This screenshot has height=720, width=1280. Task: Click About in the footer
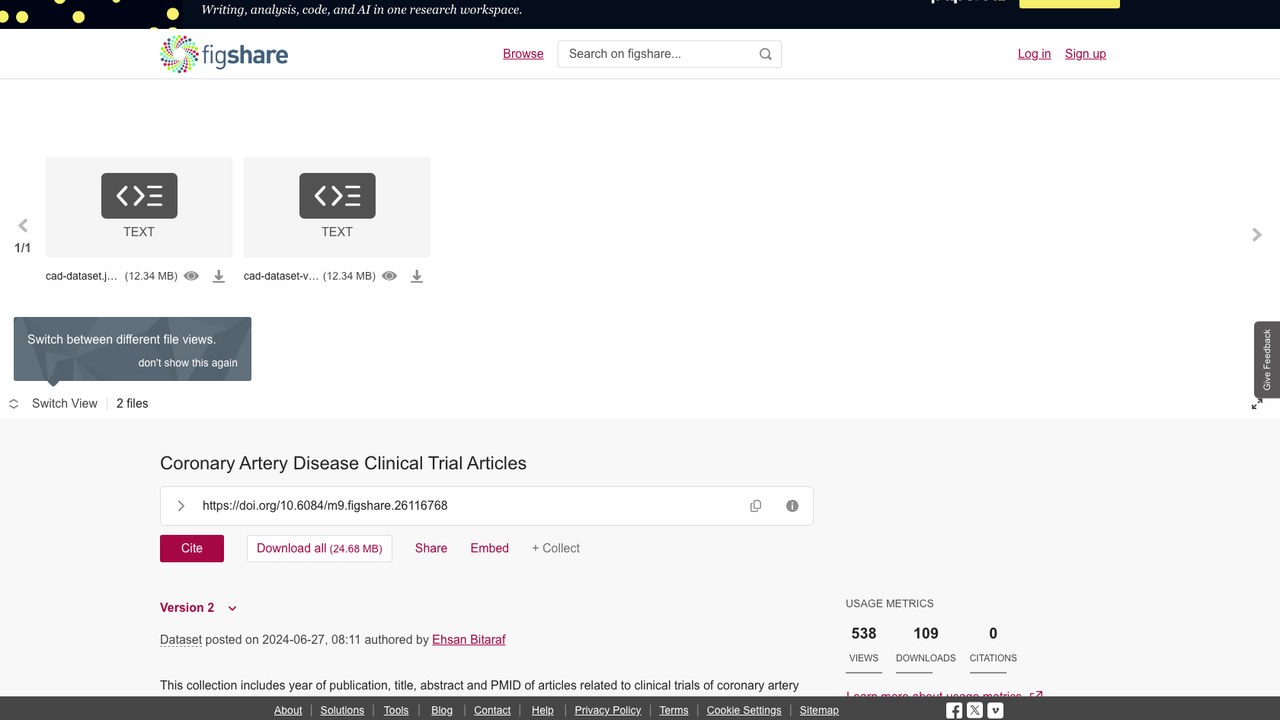288,710
